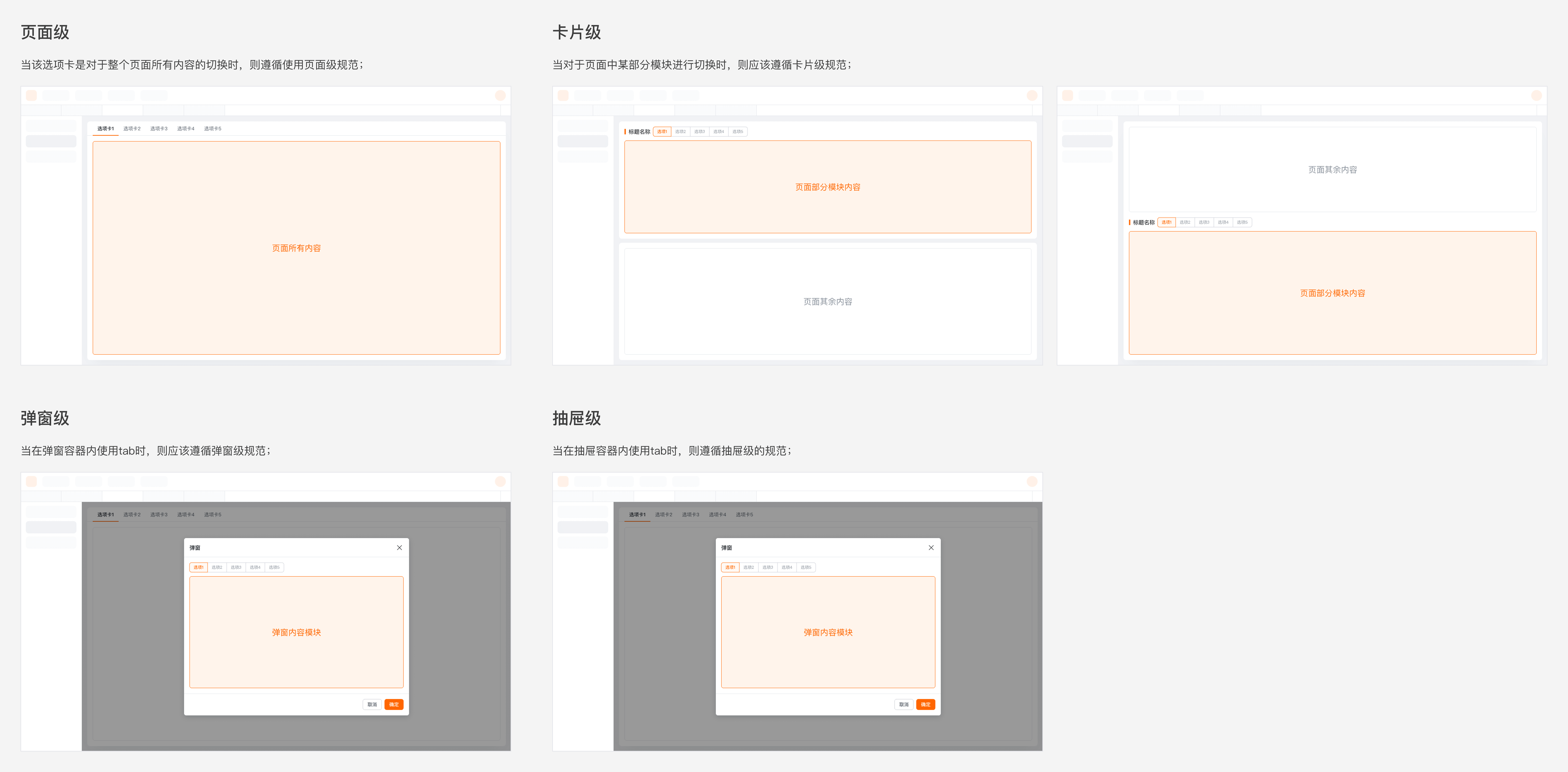Click 取消 in the 弹窗级 dialog
Viewport: 1568px width, 772px height.
372,704
